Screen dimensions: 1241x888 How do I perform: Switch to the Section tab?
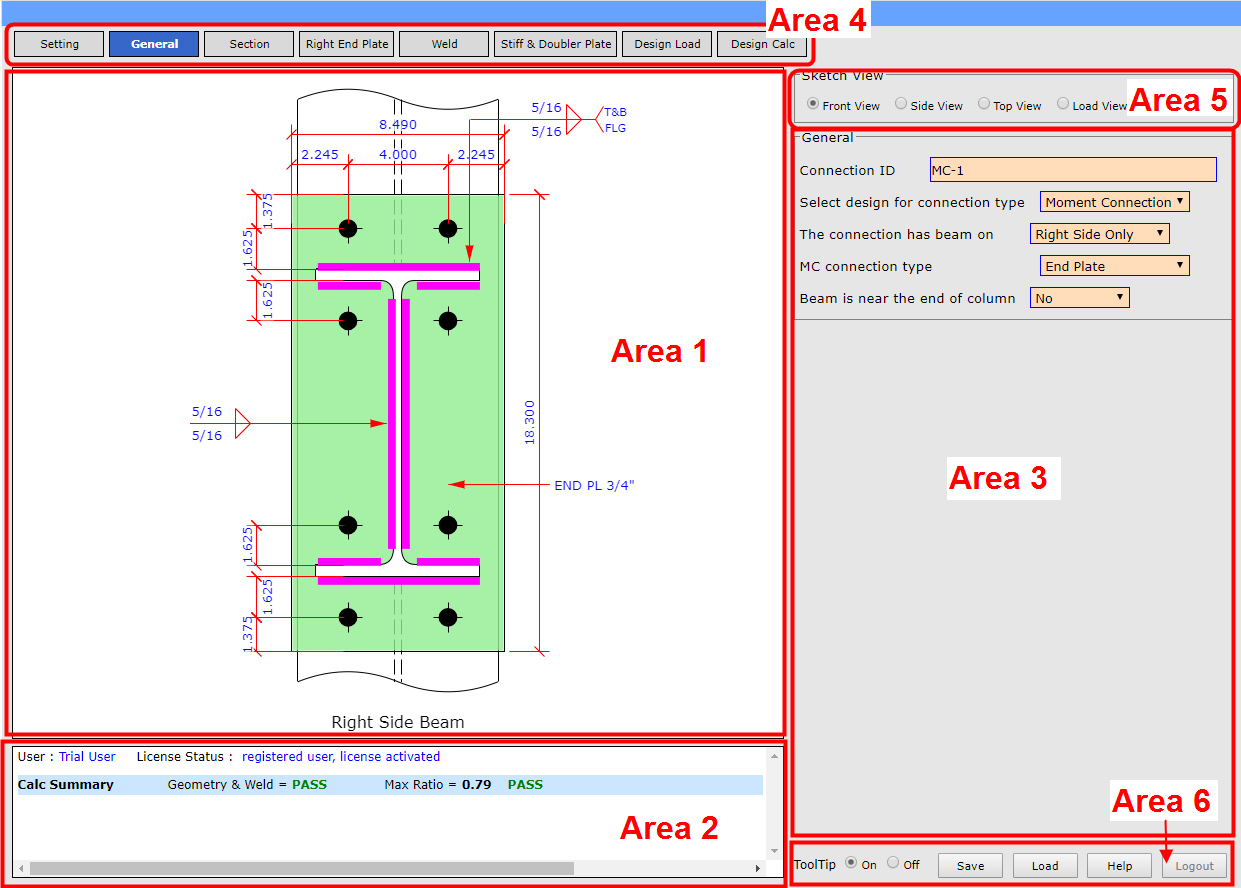coord(249,44)
